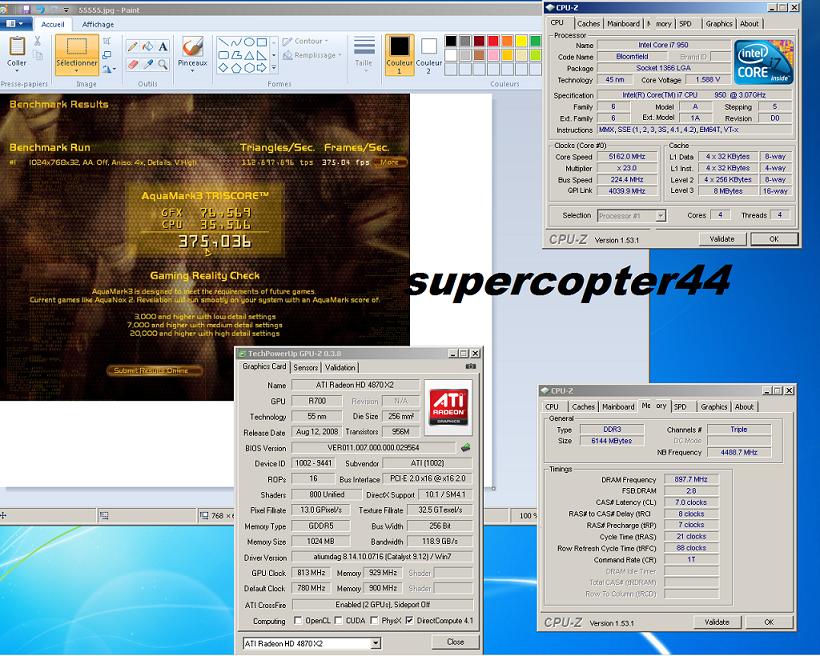Click OK in the top CPU-Z window

point(775,239)
